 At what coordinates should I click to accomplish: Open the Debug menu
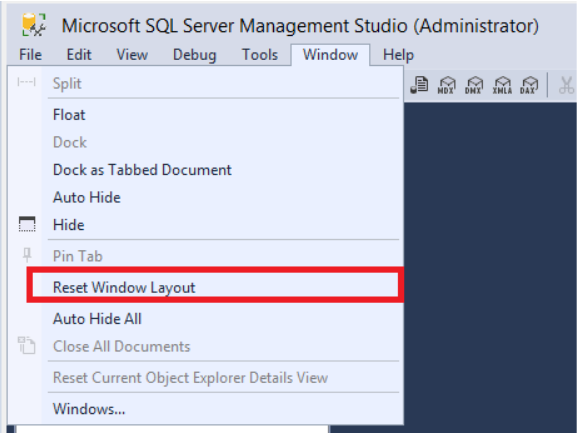(195, 55)
